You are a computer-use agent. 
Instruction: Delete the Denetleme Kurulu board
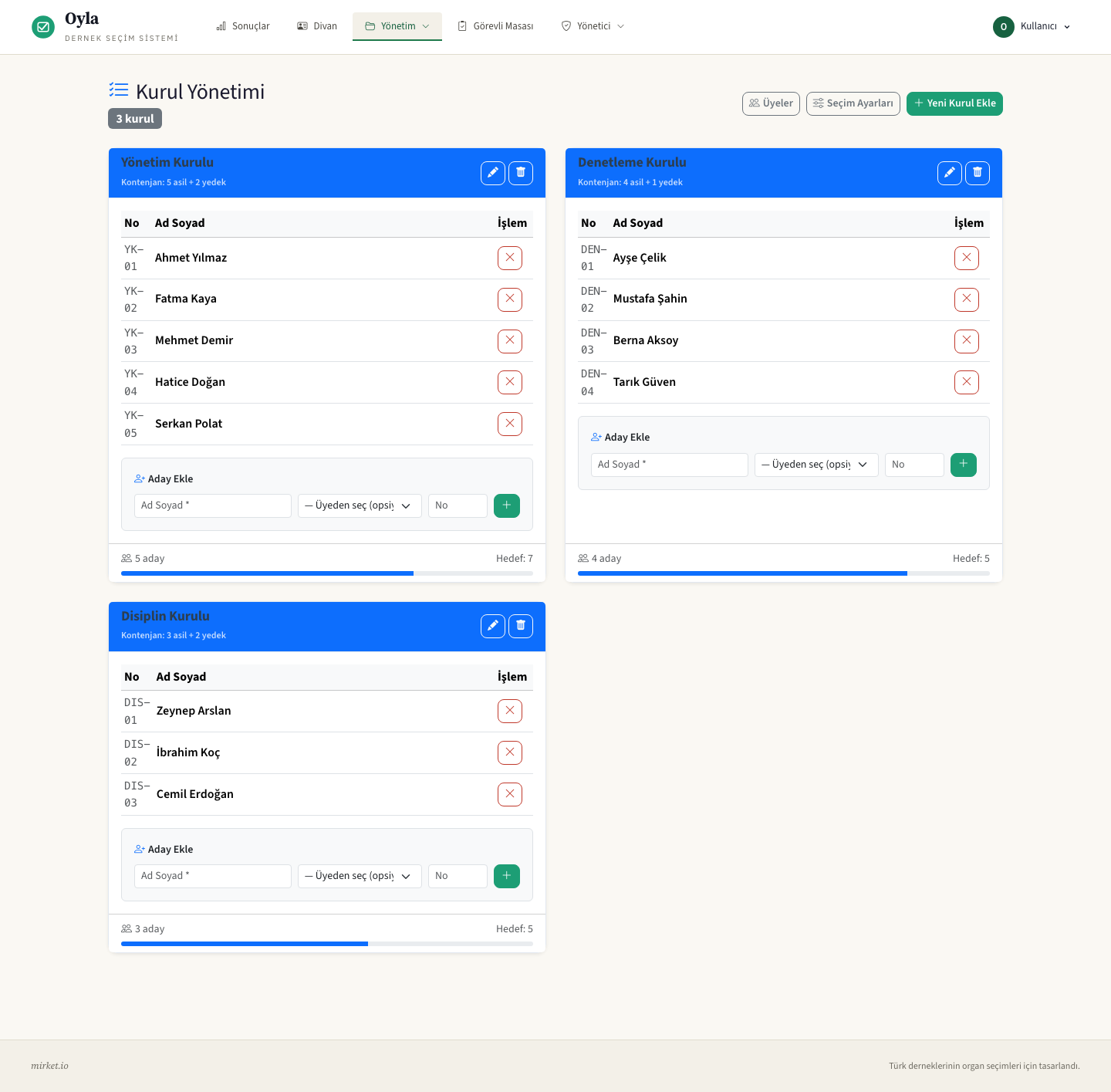click(978, 173)
